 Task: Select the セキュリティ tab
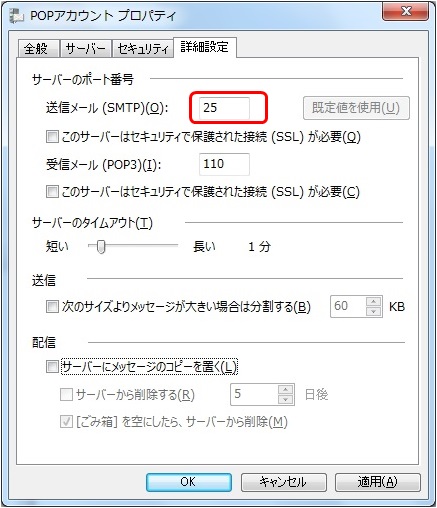[x=143, y=49]
